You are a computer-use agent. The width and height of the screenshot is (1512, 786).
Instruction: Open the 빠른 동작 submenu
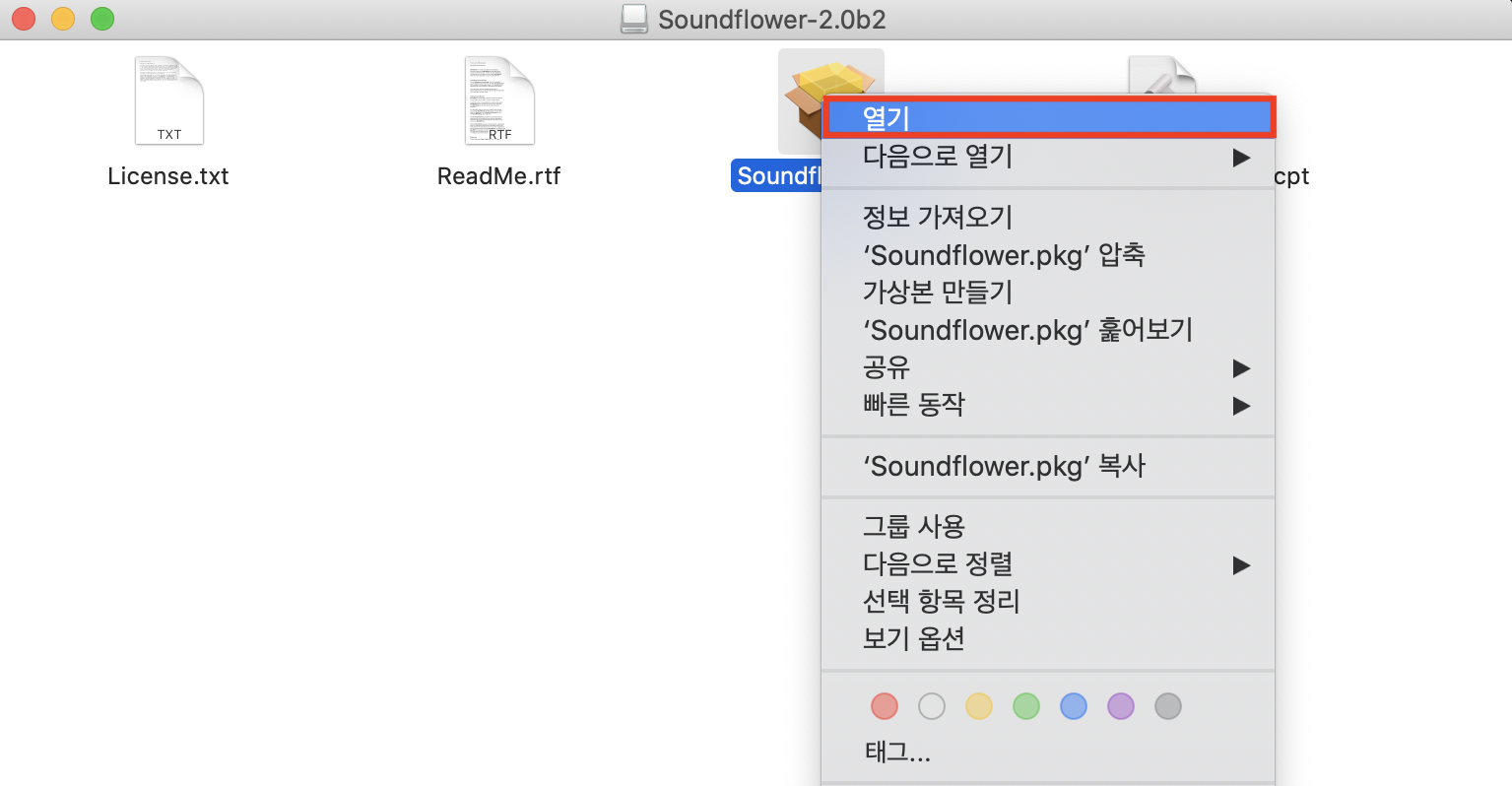[x=1048, y=405]
